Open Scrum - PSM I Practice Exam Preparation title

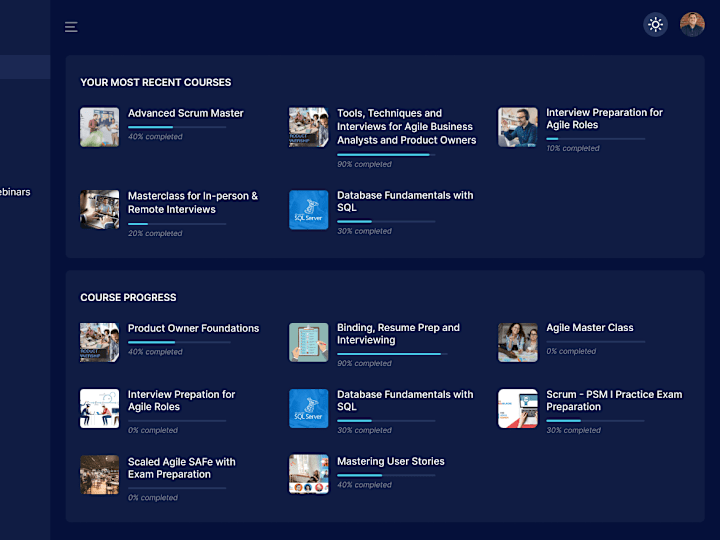[x=614, y=400]
